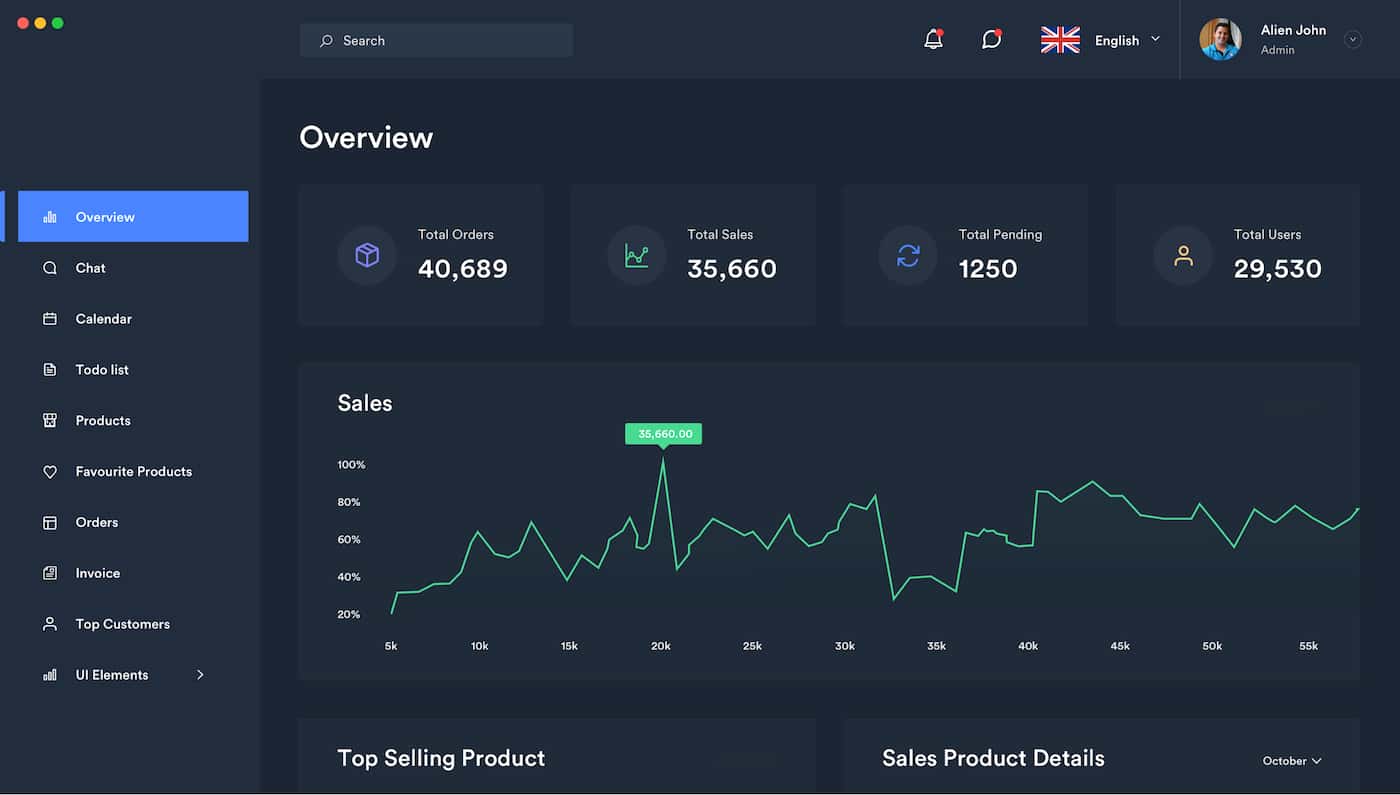Click inside the Search field
The height and width of the screenshot is (795, 1400).
437,41
